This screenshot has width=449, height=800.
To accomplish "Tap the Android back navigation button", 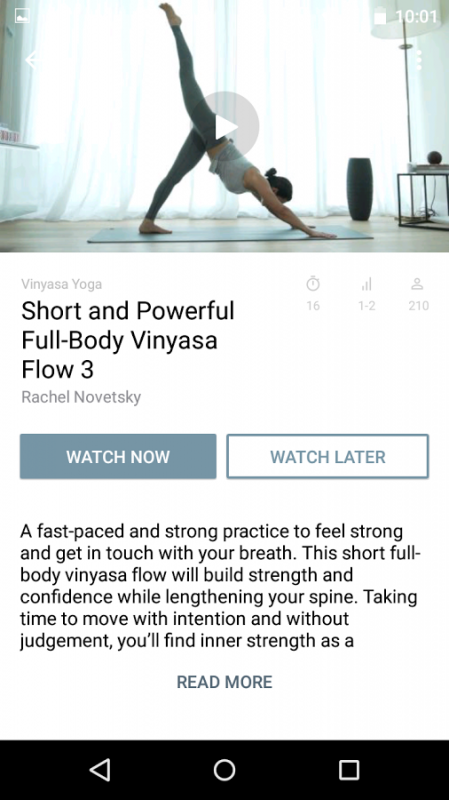I will [x=101, y=770].
